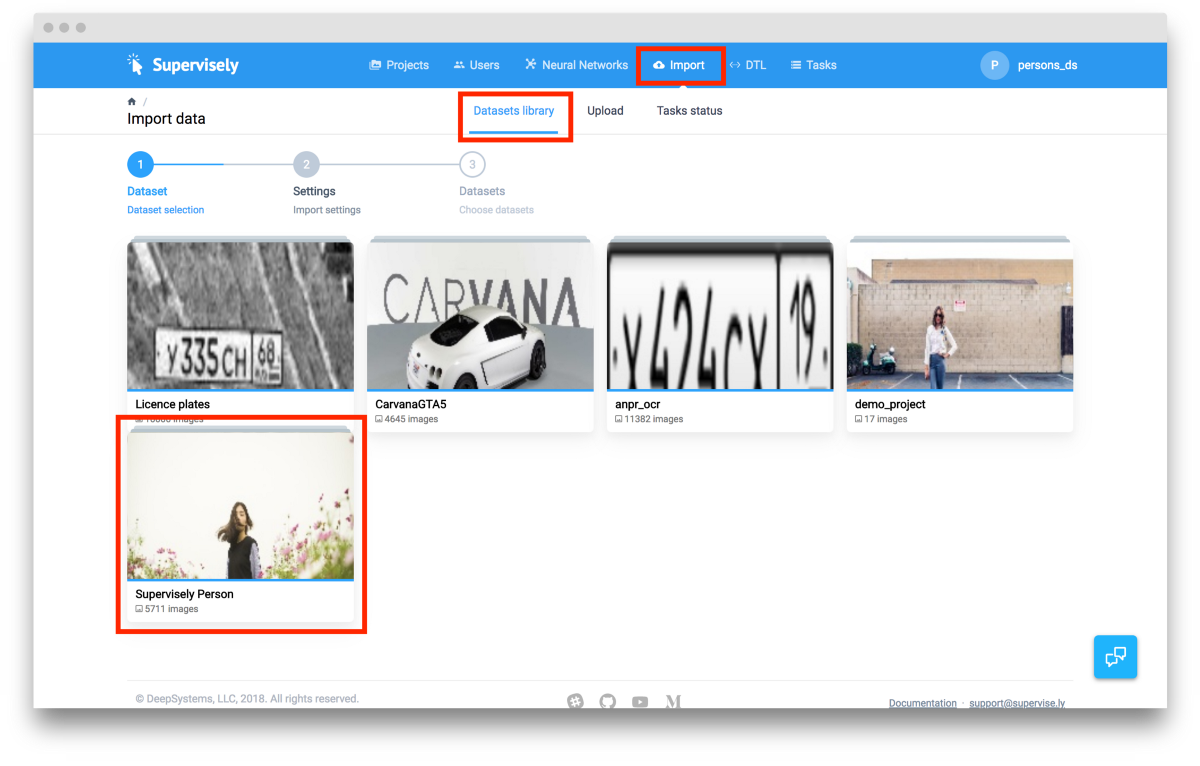The height and width of the screenshot is (766, 1200).
Task: Switch to Datasets library tab
Action: click(514, 111)
